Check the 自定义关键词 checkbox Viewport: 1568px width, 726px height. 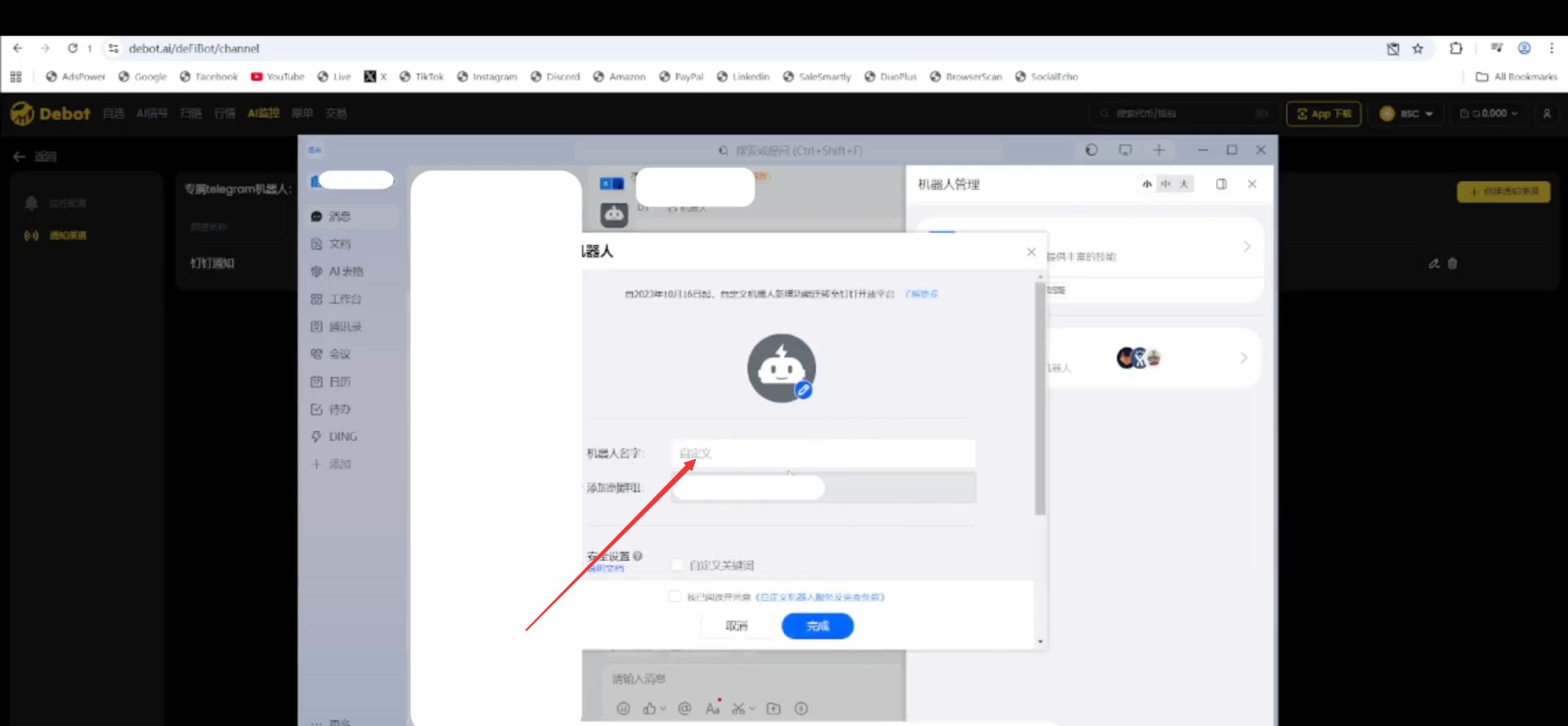click(x=677, y=565)
